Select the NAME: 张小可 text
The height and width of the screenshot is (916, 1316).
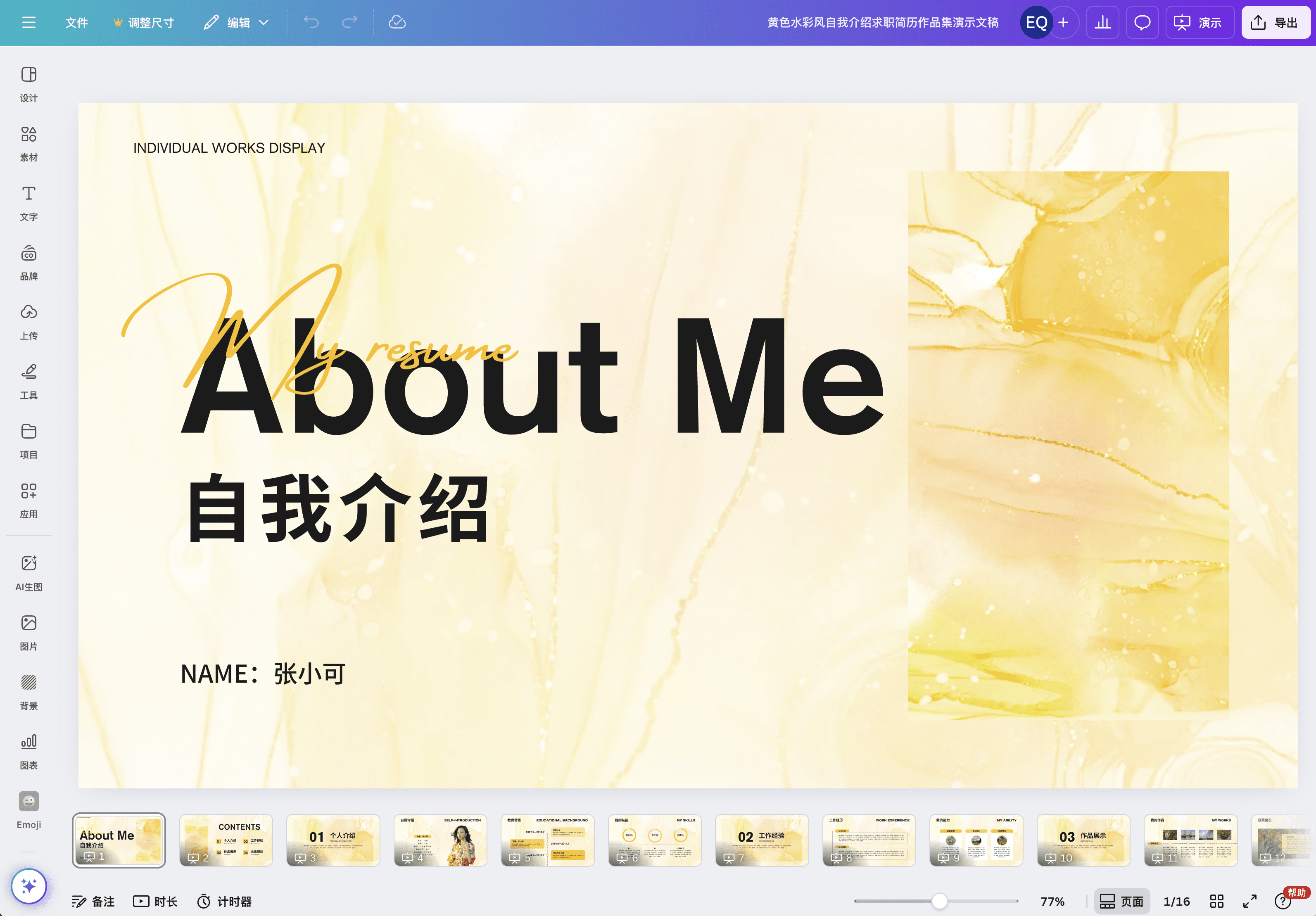click(263, 674)
